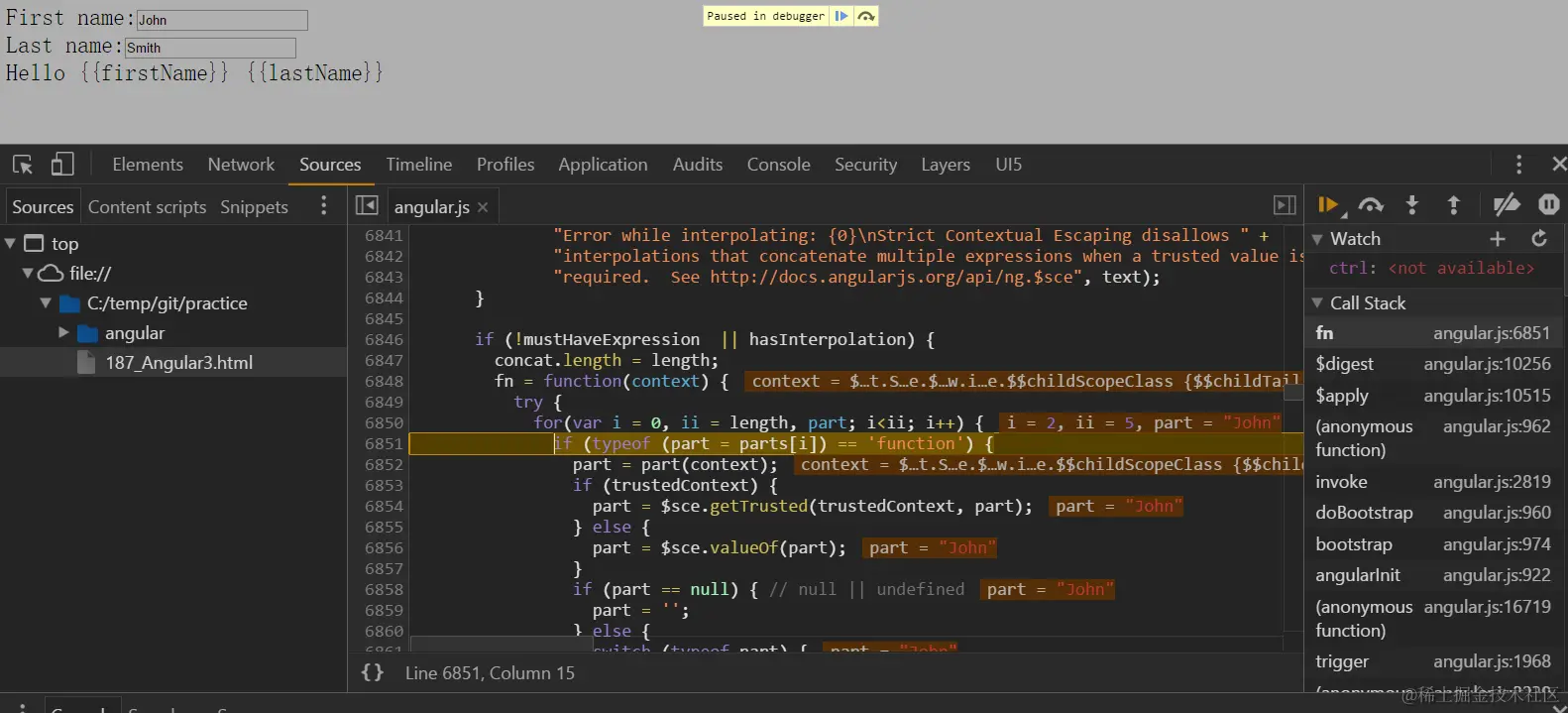Refresh watch expressions
The image size is (1568, 713).
click(x=1539, y=239)
